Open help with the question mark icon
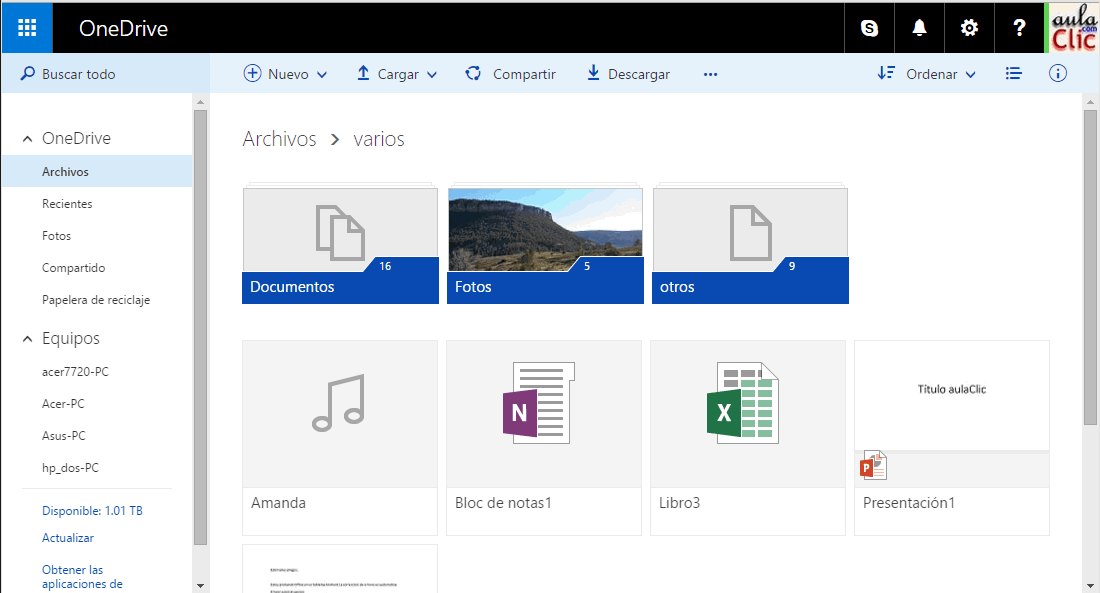Screen dimensions: 1100x593 (1019, 27)
